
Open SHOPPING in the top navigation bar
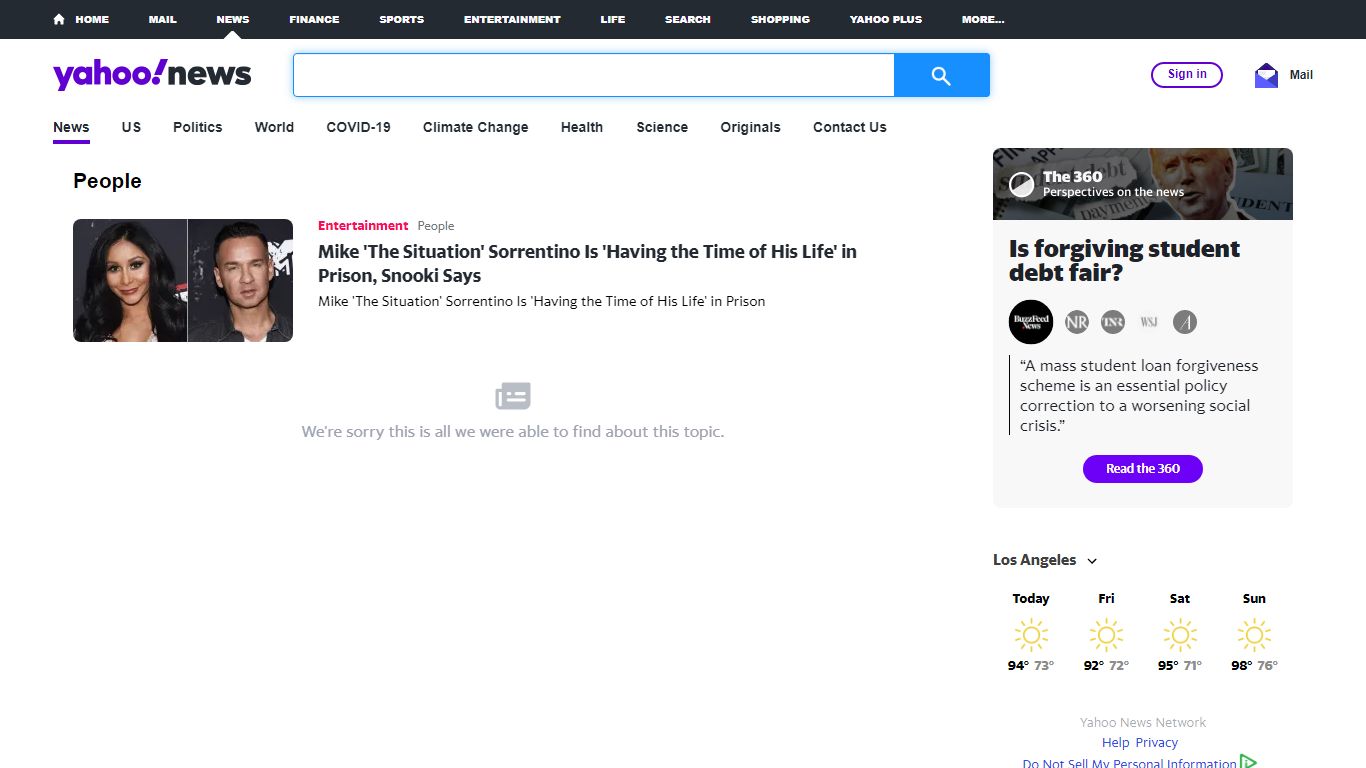point(780,19)
